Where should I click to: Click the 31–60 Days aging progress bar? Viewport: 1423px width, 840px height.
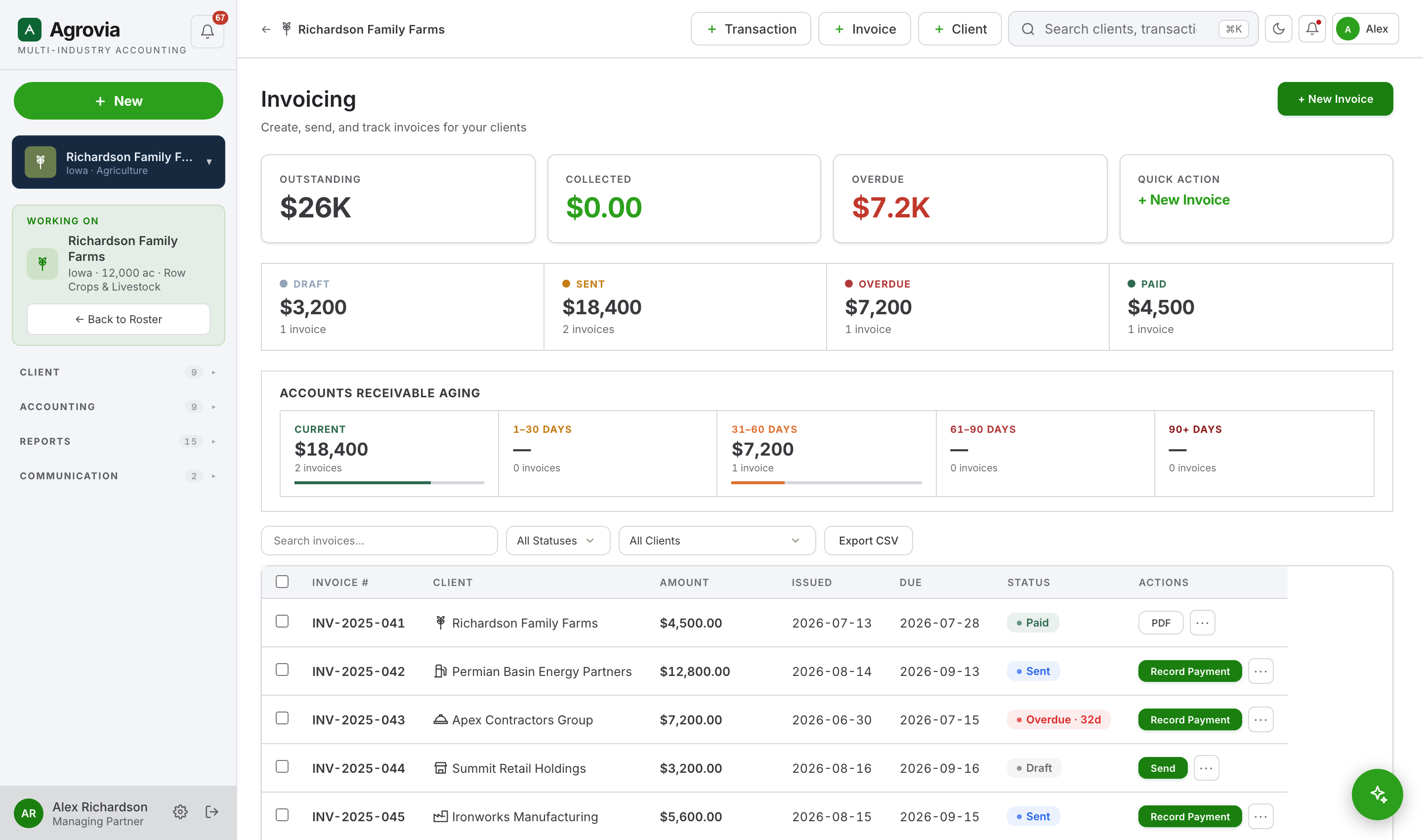click(x=827, y=482)
